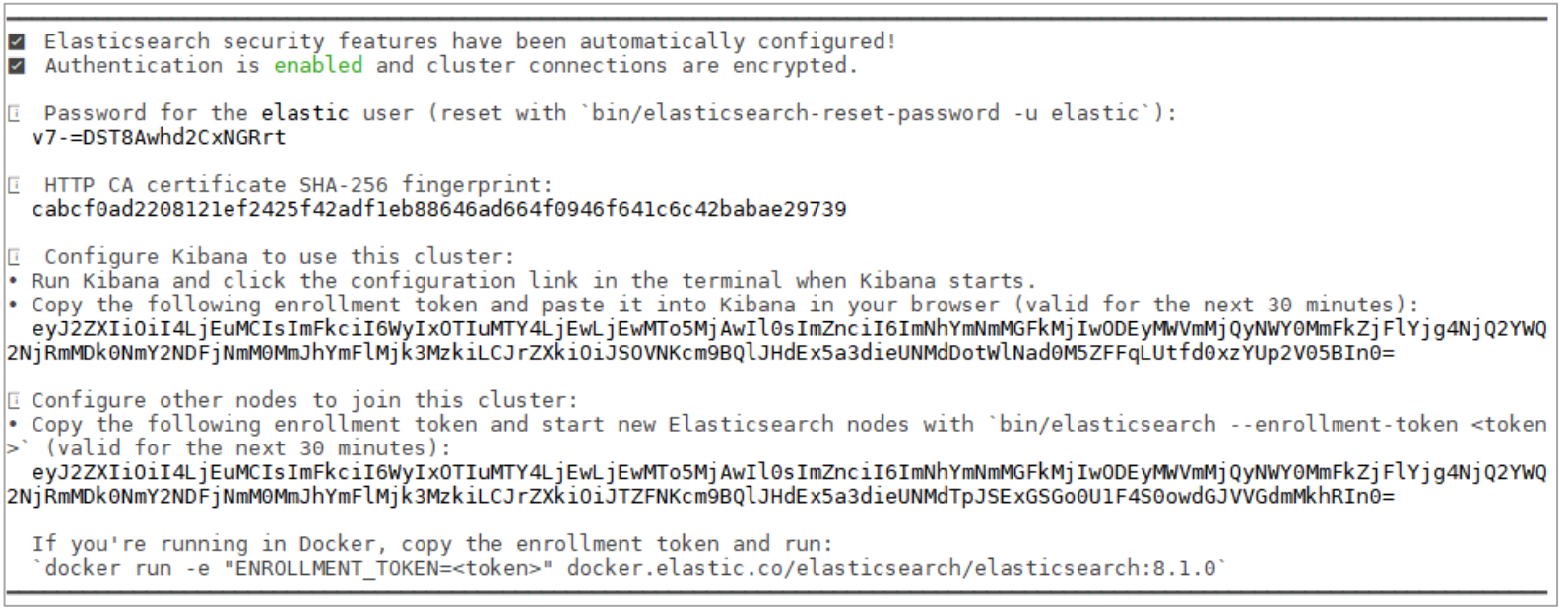Click icon before Configure Kibana line
Image resolution: width=1568 pixels, height=615 pixels.
pyautogui.click(x=15, y=257)
